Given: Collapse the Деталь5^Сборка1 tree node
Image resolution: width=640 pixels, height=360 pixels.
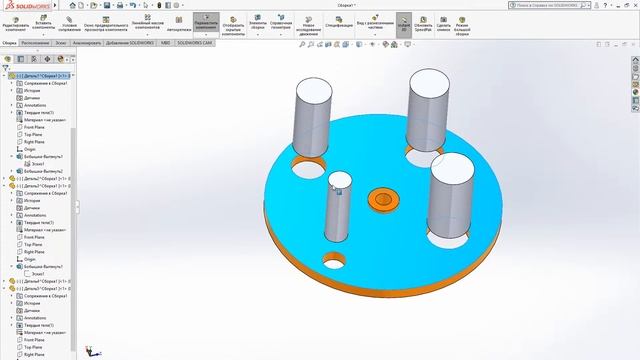Looking at the screenshot, I should [4, 289].
